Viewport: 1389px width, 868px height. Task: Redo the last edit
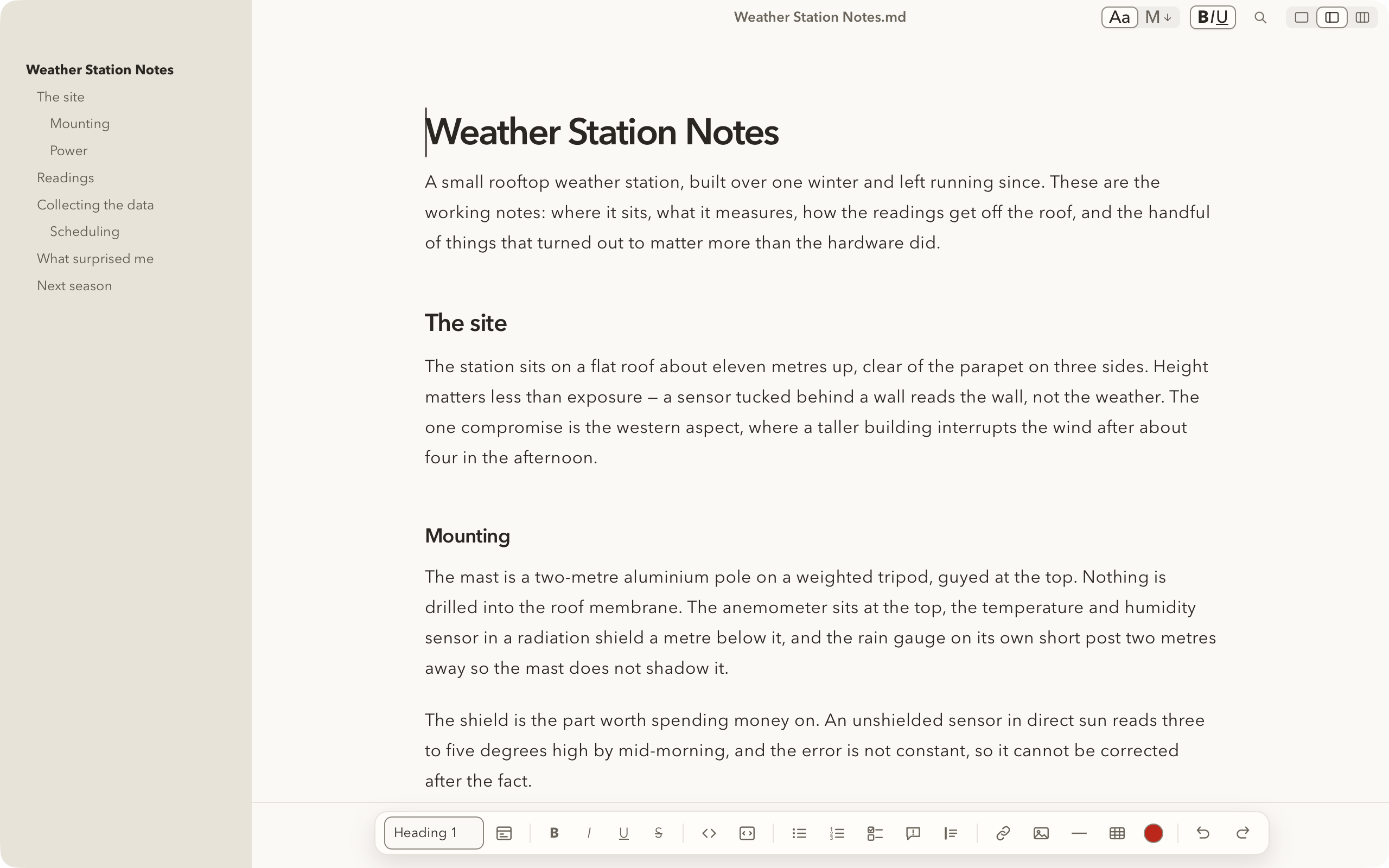pos(1243,833)
